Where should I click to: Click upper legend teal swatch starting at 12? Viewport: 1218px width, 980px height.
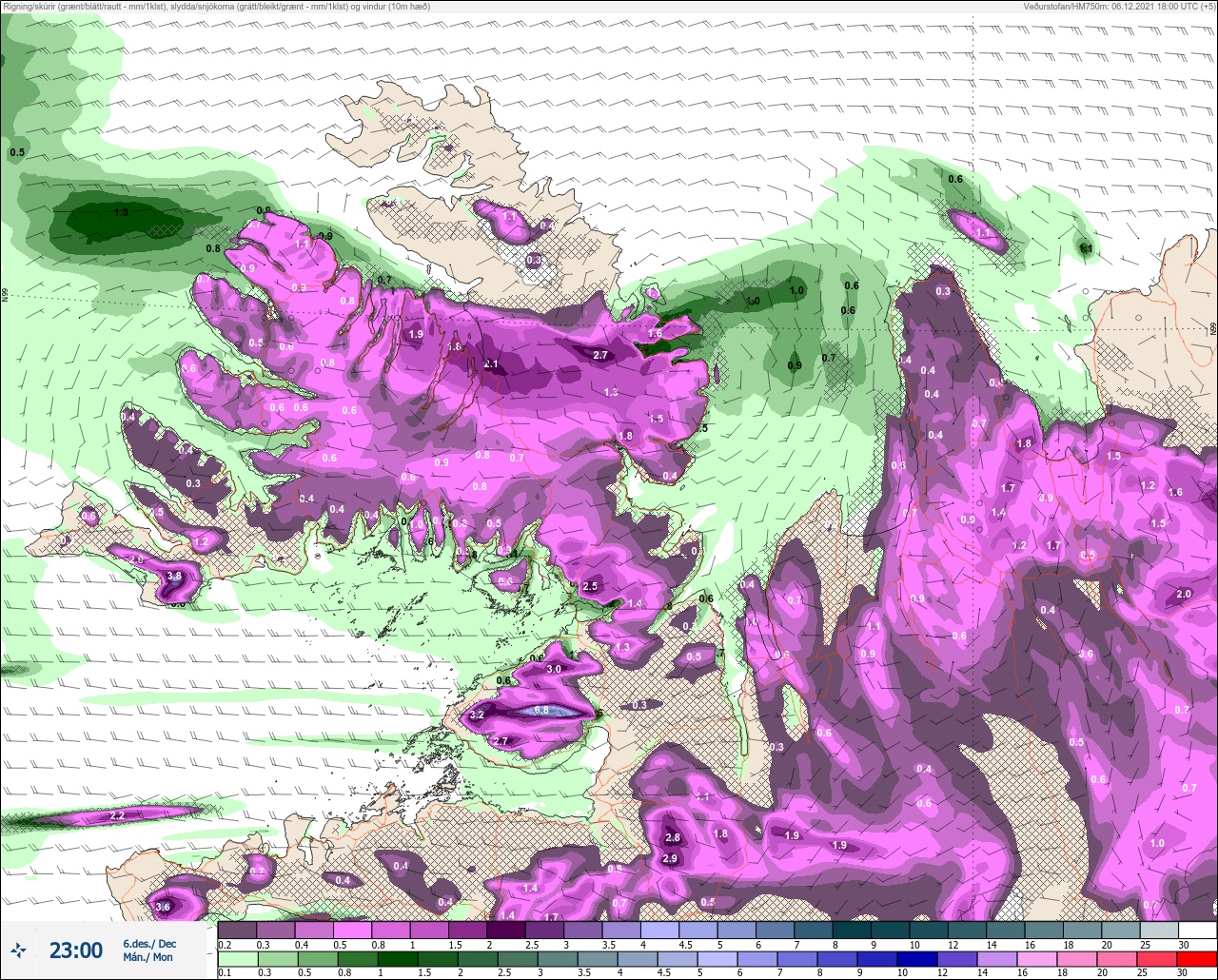click(x=968, y=931)
